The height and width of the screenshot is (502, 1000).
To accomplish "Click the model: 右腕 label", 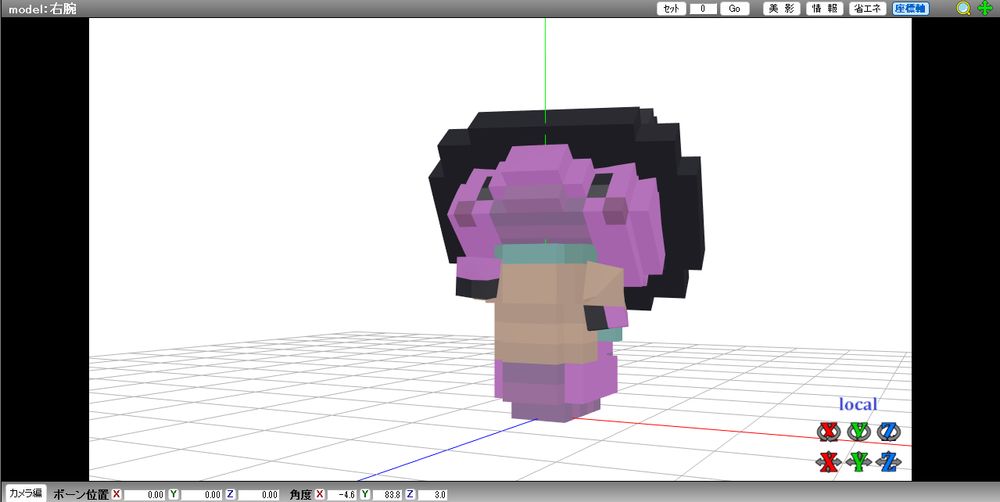I will click(42, 9).
